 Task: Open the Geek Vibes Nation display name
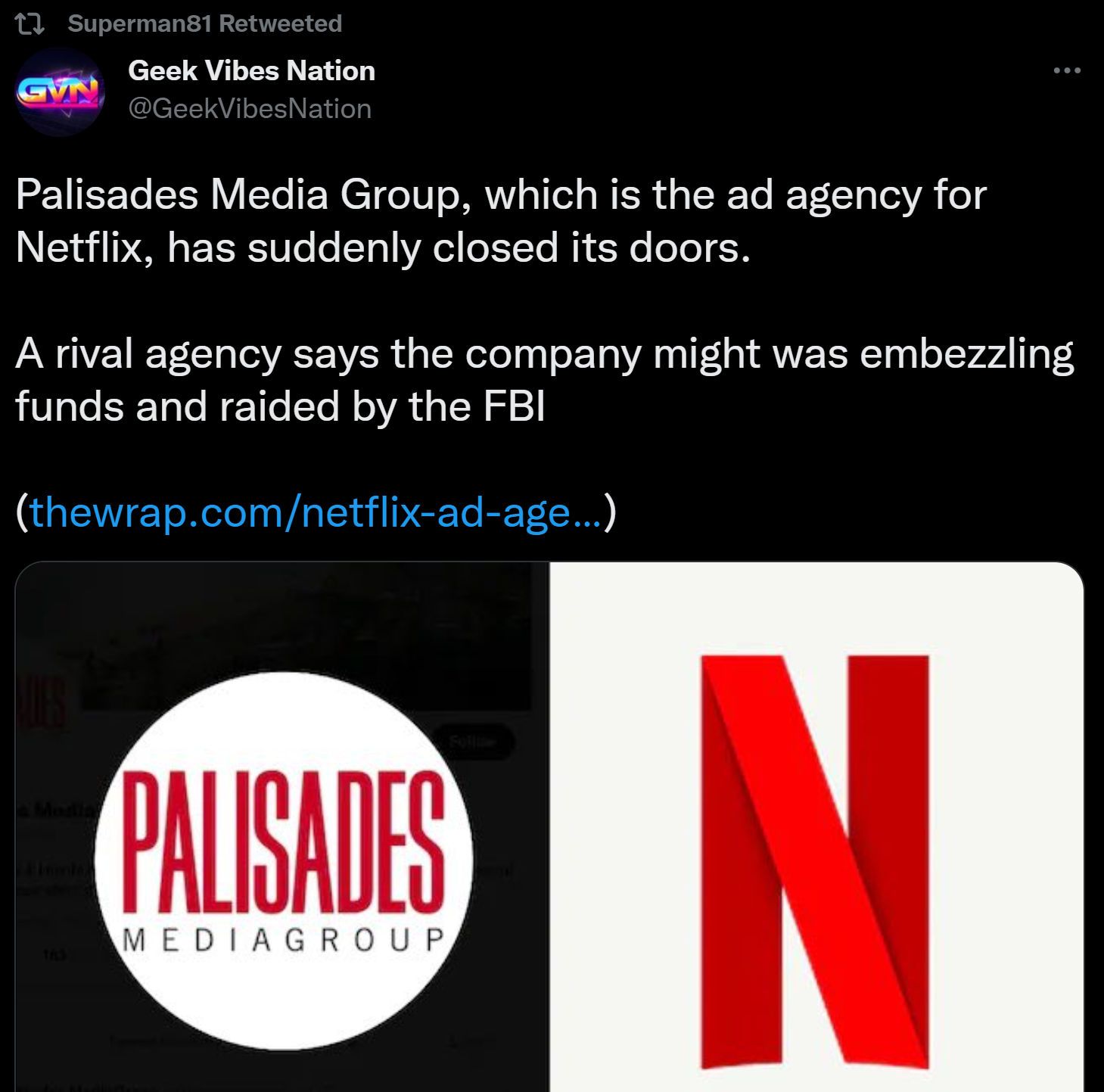tap(251, 70)
